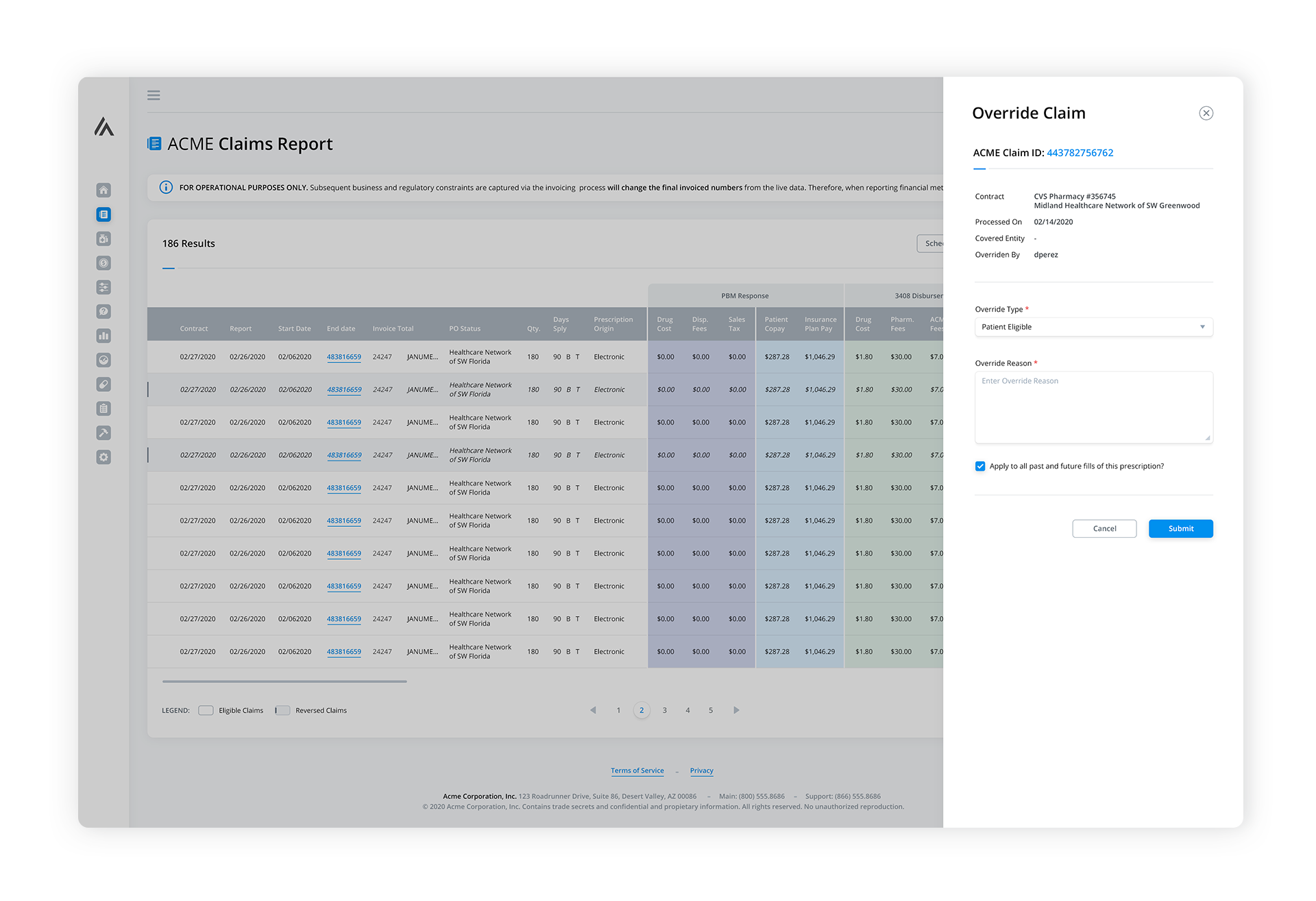Uncheck apply to all past and future fills
Image resolution: width=1316 pixels, height=901 pixels.
[980, 466]
